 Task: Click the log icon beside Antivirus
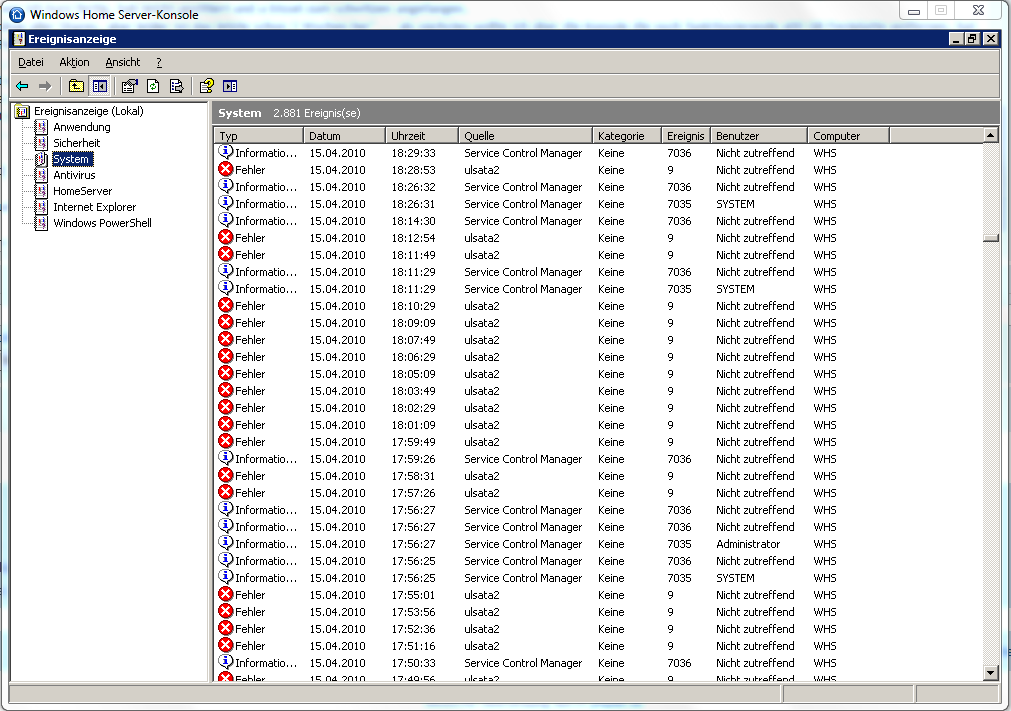[x=41, y=175]
